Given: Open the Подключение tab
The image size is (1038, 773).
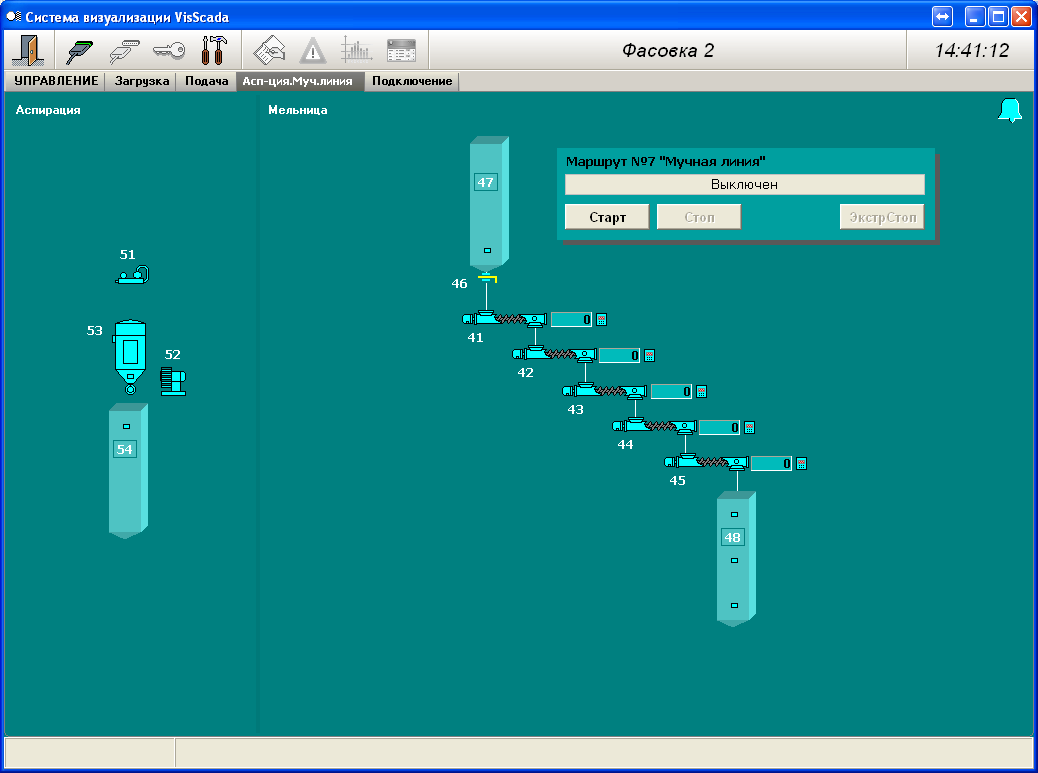Looking at the screenshot, I should 412,81.
